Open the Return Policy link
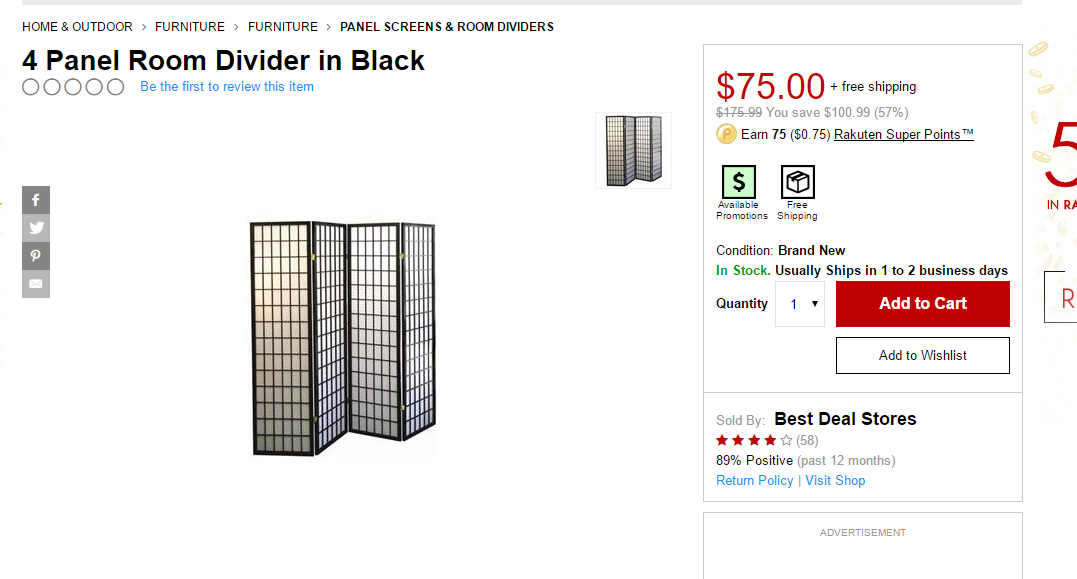The width and height of the screenshot is (1077, 579). click(x=754, y=480)
